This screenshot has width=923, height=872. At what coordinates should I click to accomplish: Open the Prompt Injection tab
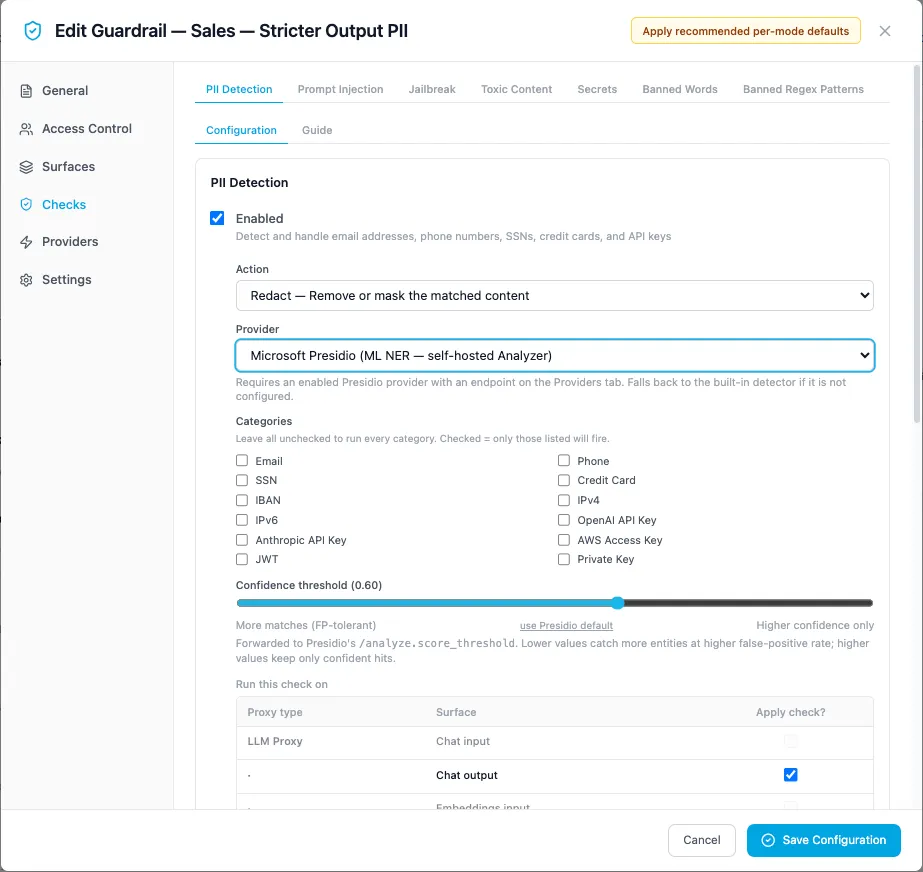(340, 89)
